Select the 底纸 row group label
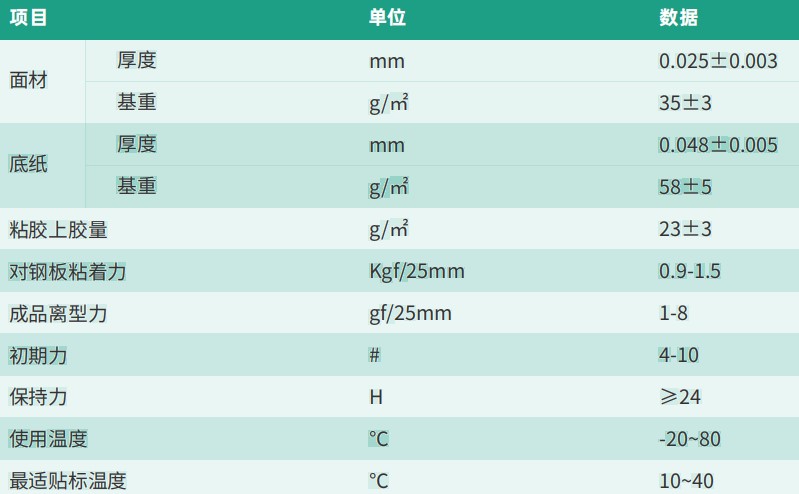 point(29,164)
